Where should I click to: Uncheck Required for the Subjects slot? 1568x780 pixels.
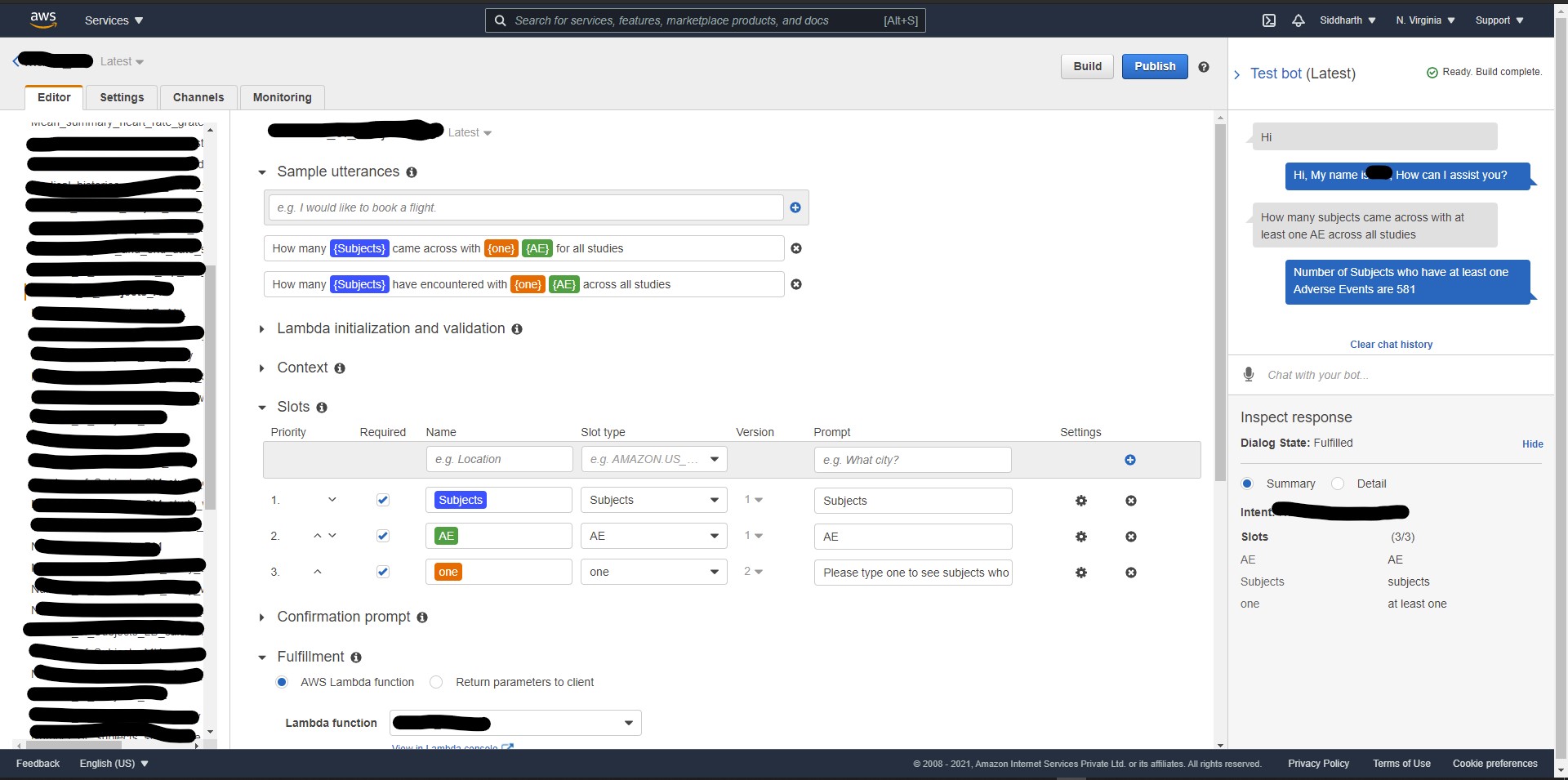point(383,500)
